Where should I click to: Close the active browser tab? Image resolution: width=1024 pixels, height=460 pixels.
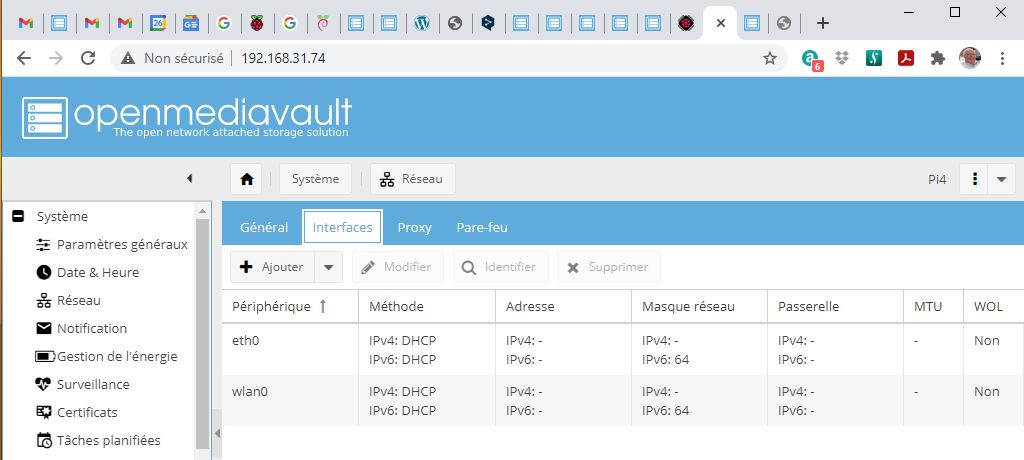[x=720, y=24]
